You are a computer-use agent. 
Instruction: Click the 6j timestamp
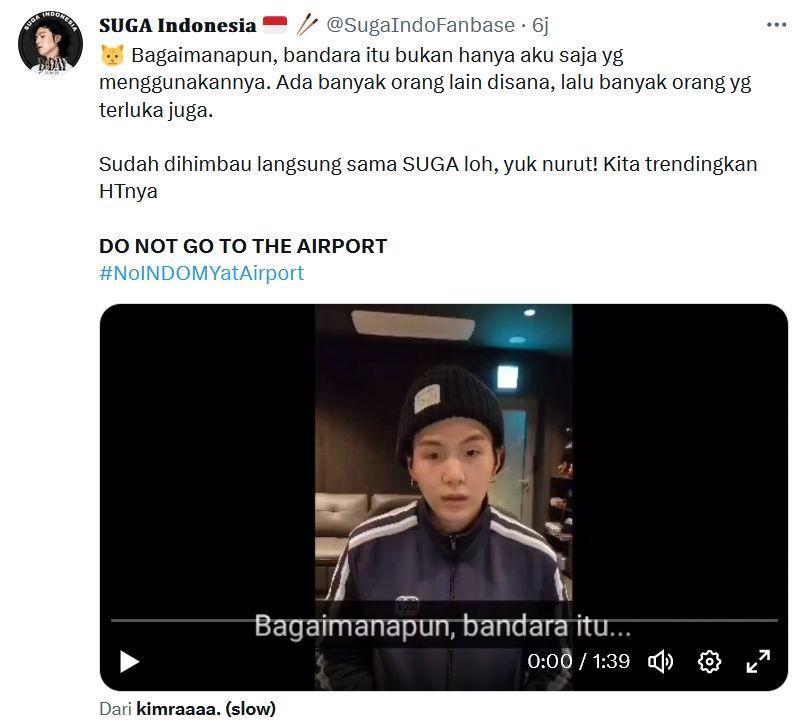(540, 25)
